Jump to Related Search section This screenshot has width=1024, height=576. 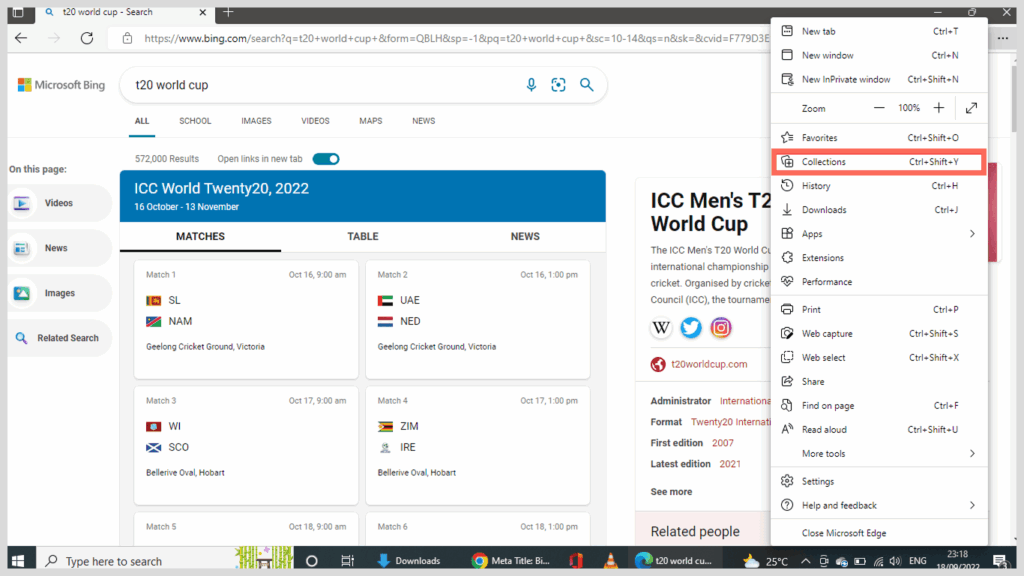(x=59, y=338)
